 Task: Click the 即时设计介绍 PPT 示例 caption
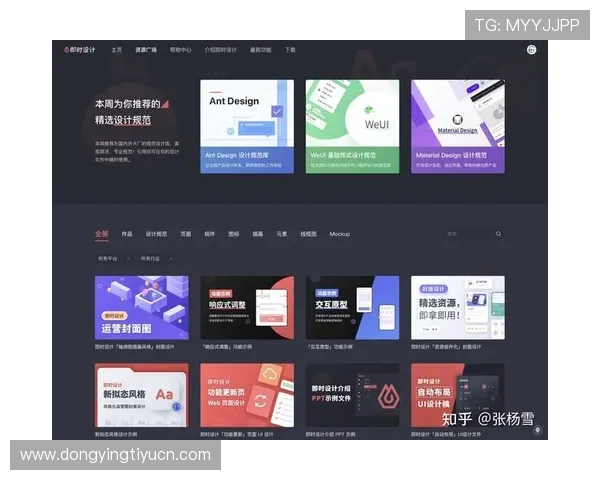[330, 434]
